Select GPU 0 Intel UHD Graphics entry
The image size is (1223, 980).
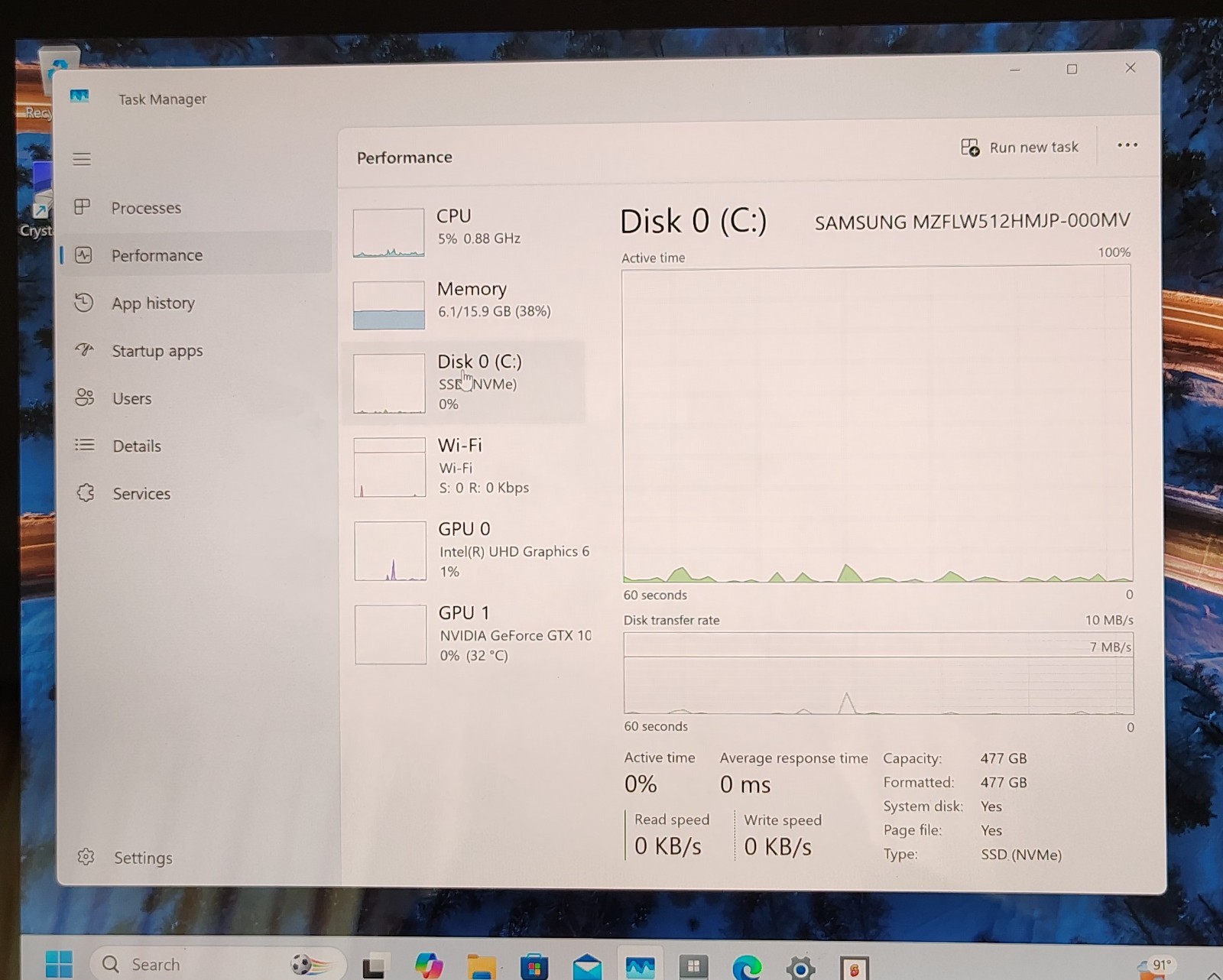(x=468, y=550)
